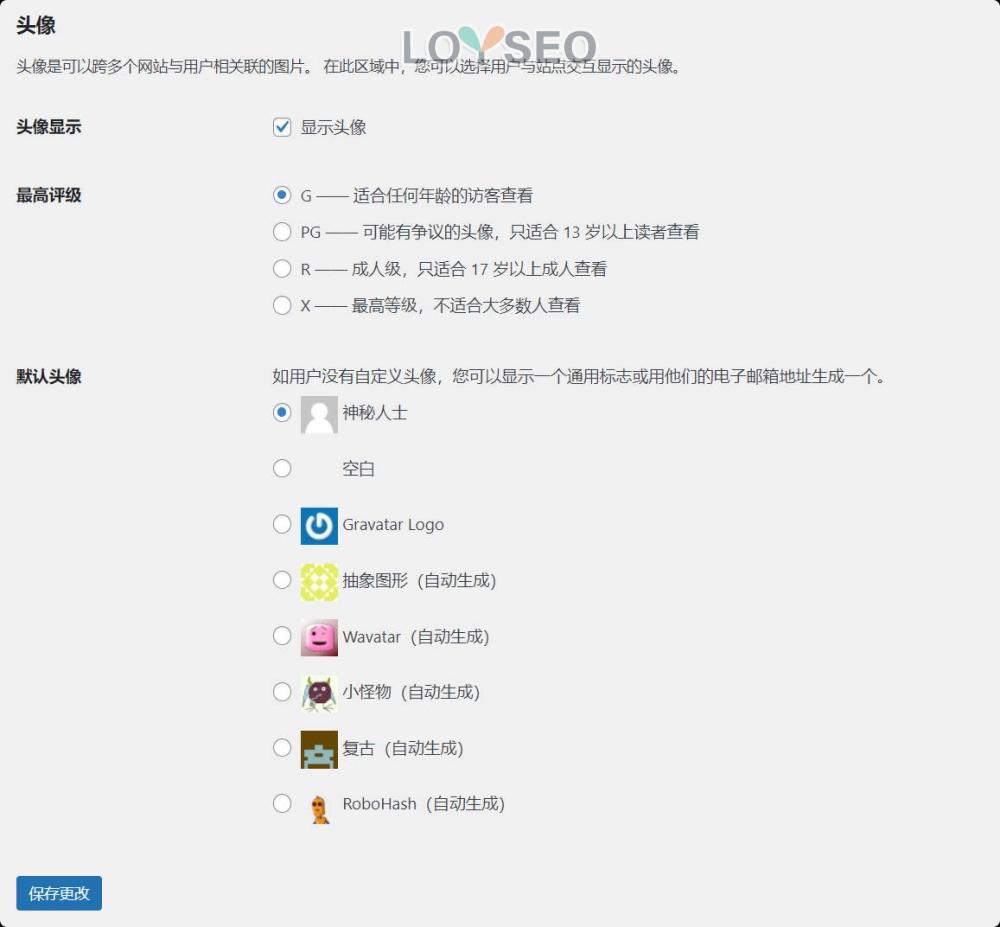
Task: Click the 复古 retro pixel avatar icon
Action: click(317, 747)
